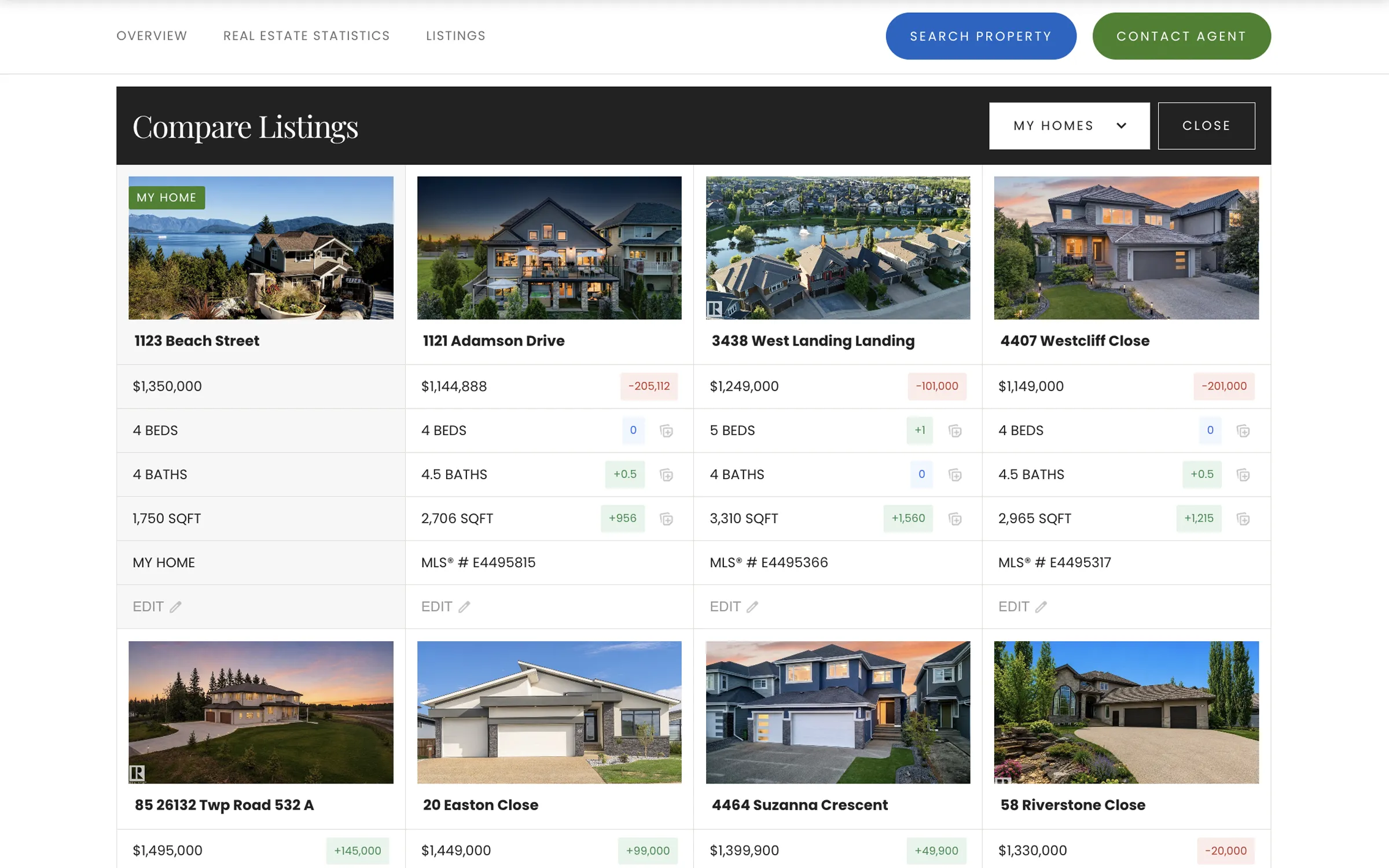This screenshot has width=1389, height=868.
Task: Open the 1121 Adamson Drive photo
Action: coord(549,248)
